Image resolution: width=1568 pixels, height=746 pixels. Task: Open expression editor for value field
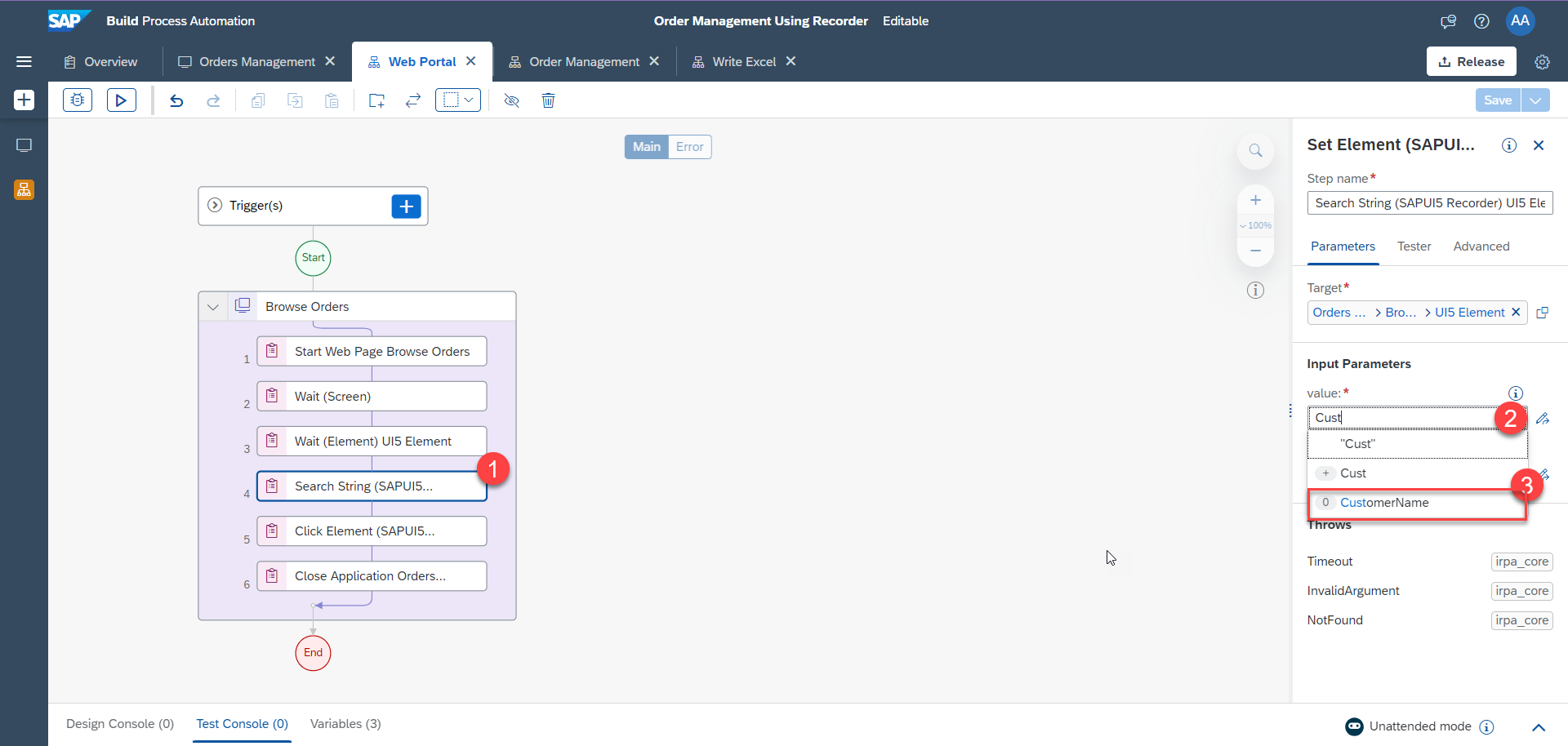pyautogui.click(x=1543, y=418)
